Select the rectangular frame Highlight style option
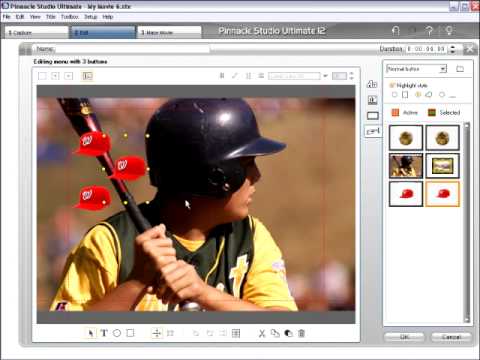Viewport: 480px width, 360px height. [405, 95]
